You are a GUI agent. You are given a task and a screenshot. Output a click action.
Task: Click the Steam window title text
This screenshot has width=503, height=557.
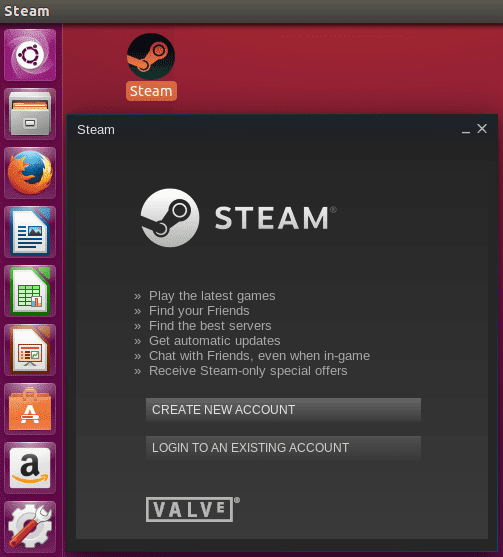click(x=96, y=130)
